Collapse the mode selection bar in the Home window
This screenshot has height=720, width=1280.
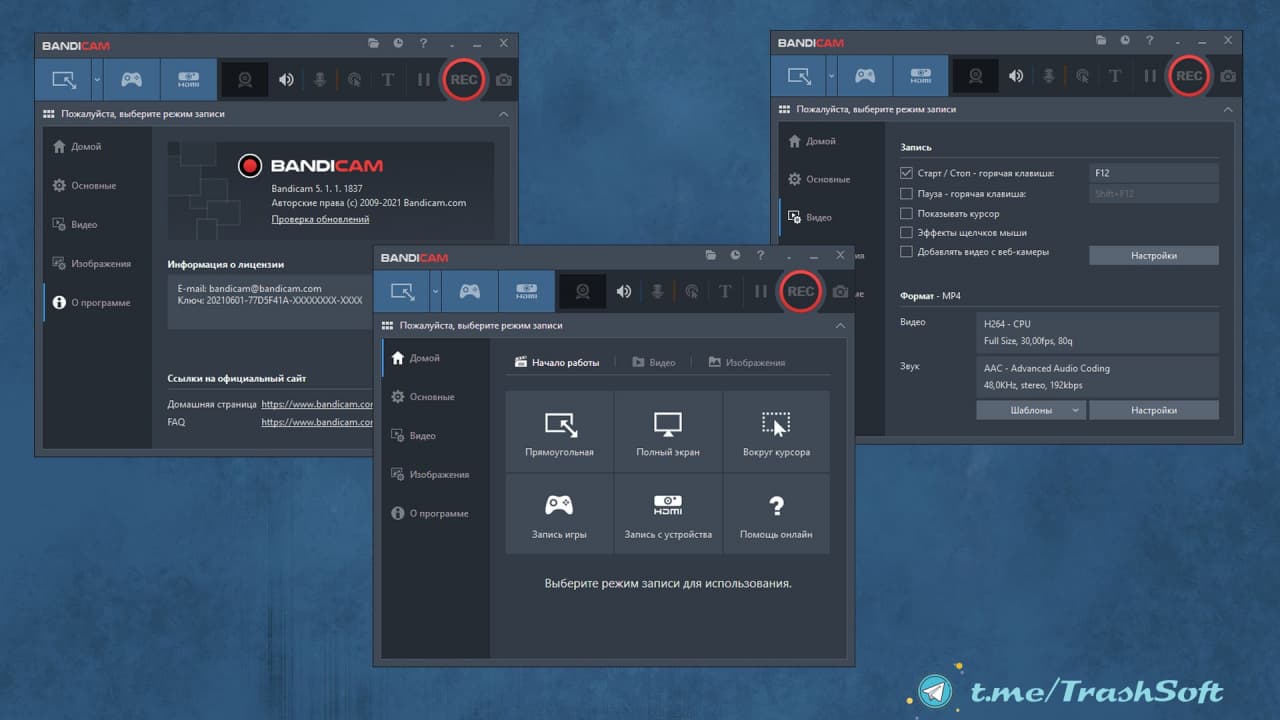(840, 326)
